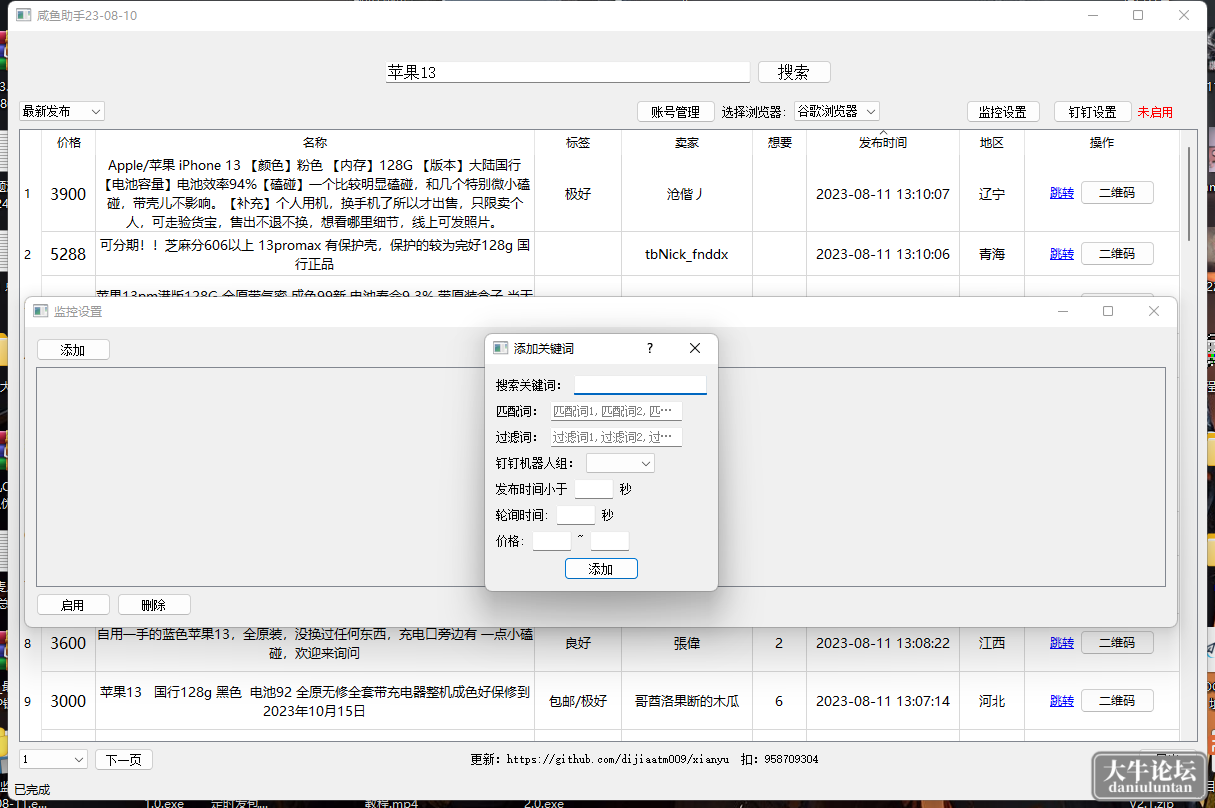Select seller cell tbNick_fnddx
Image resolution: width=1215 pixels, height=808 pixels.
[686, 254]
